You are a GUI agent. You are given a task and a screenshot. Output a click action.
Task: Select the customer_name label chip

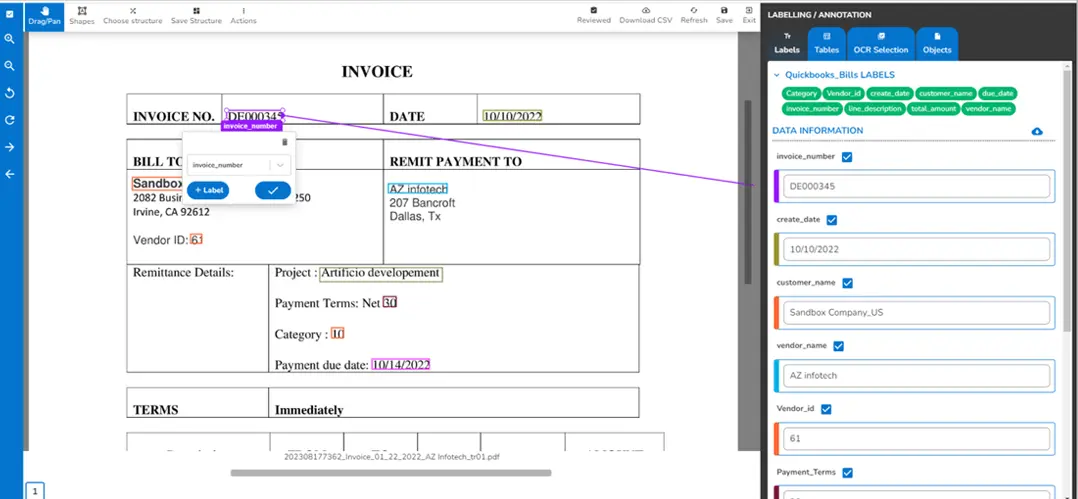point(946,93)
